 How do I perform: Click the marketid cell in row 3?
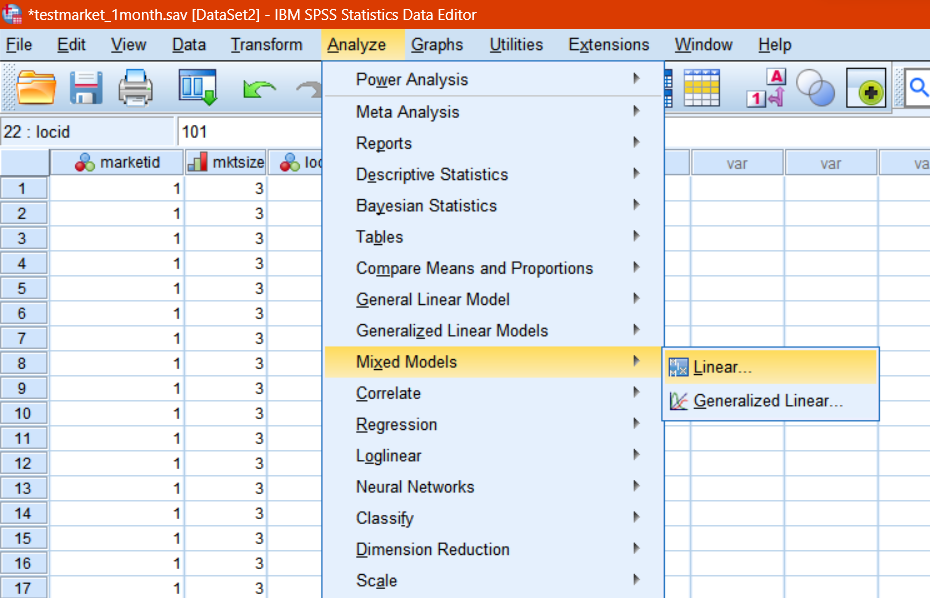(x=117, y=238)
